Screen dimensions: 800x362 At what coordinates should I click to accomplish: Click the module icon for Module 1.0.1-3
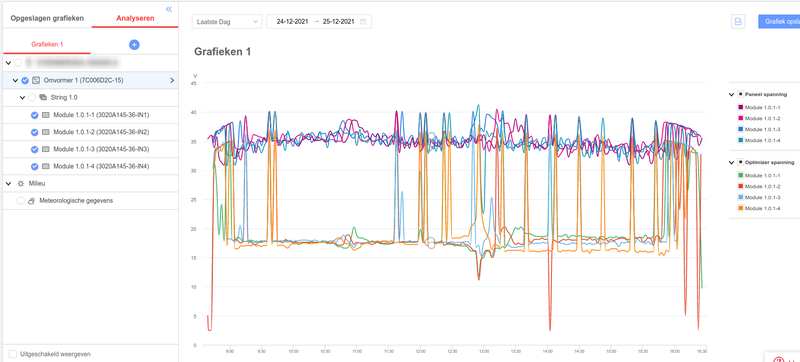(45, 149)
